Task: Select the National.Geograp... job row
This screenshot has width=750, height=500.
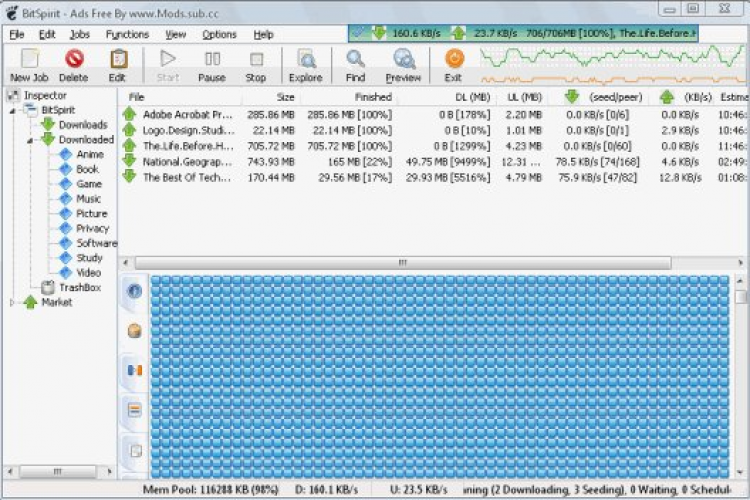Action: (433, 162)
